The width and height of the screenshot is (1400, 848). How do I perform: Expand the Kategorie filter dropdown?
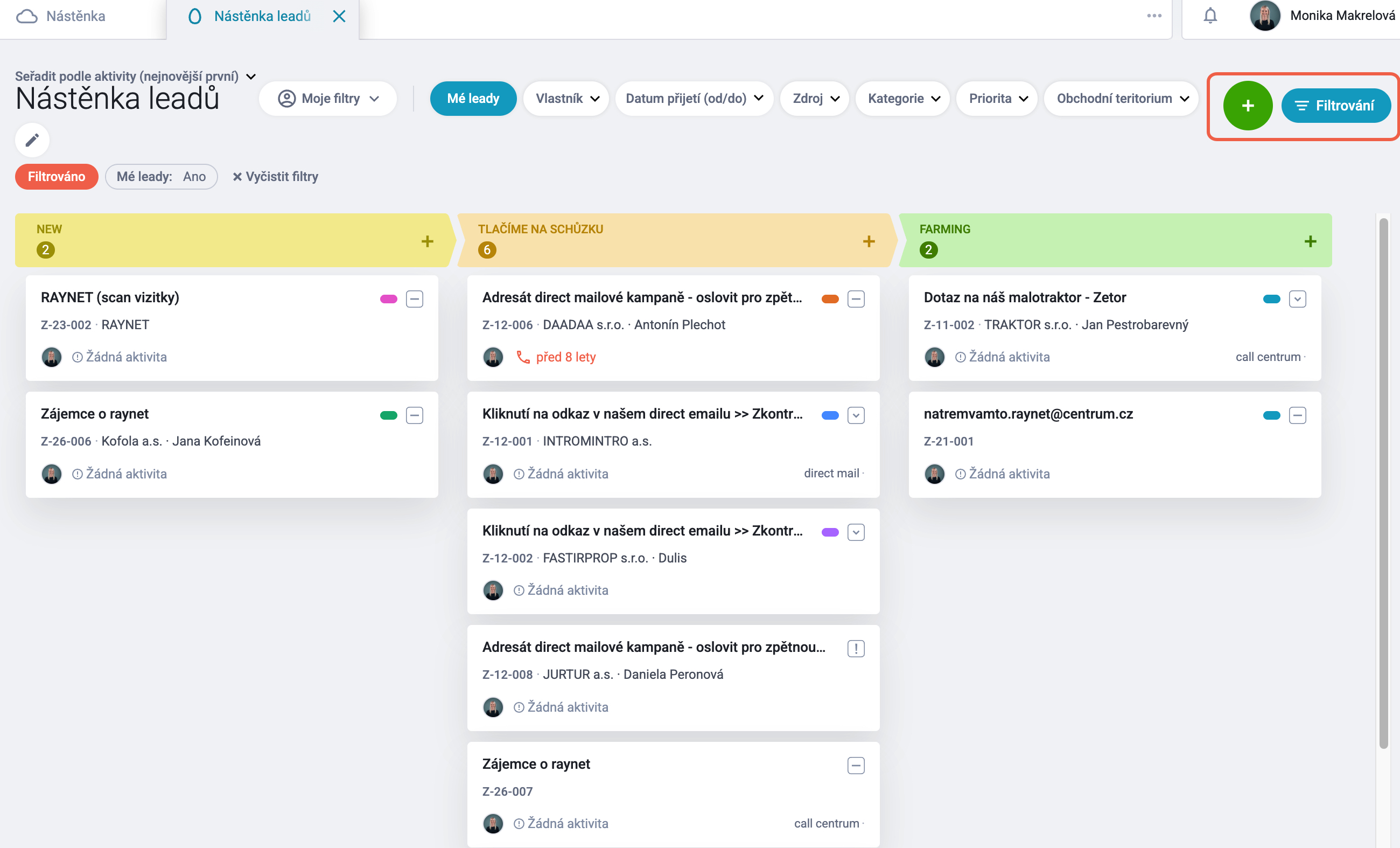click(x=902, y=99)
